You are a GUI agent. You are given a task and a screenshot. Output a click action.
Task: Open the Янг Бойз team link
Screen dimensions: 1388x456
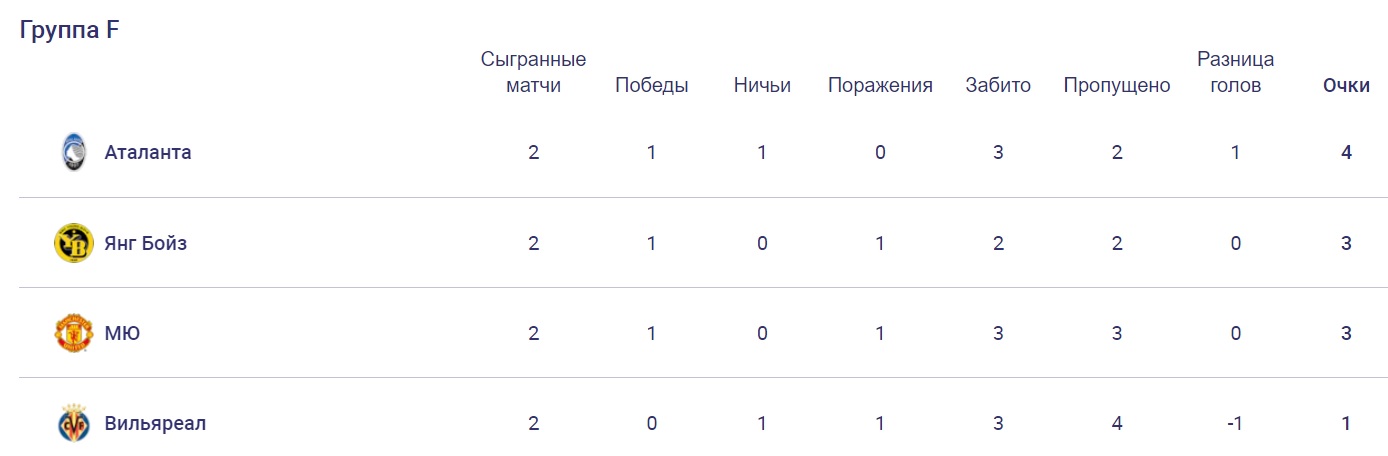tap(146, 243)
